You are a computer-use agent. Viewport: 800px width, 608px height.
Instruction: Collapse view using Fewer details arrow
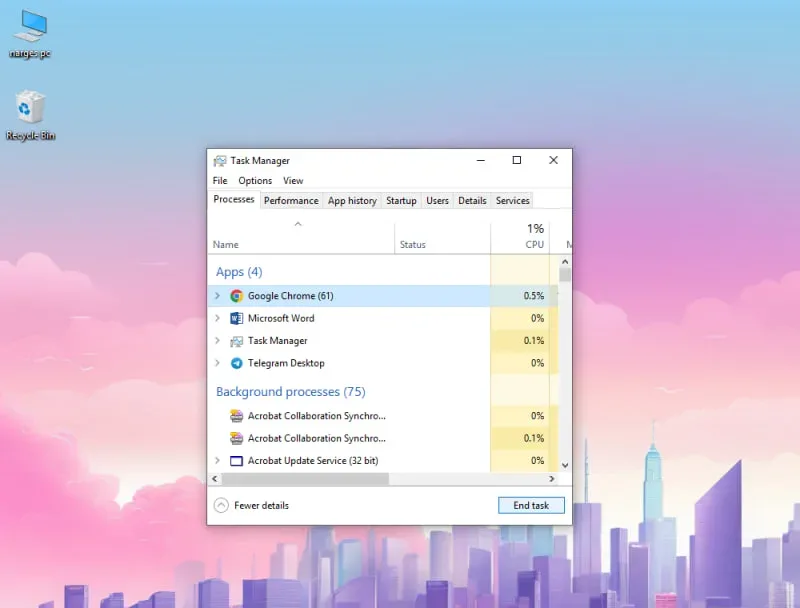click(x=221, y=505)
